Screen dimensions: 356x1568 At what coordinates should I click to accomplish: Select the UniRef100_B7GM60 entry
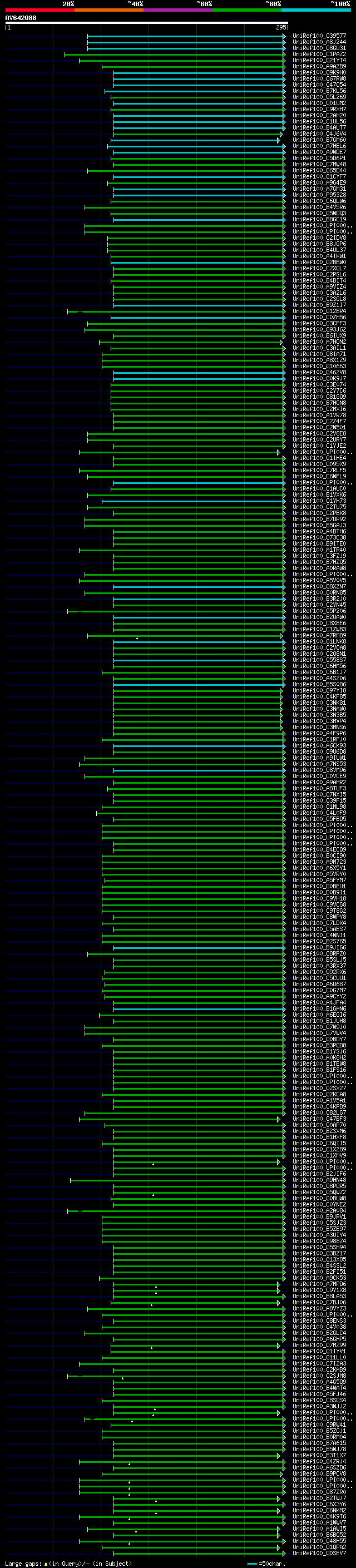(319, 140)
